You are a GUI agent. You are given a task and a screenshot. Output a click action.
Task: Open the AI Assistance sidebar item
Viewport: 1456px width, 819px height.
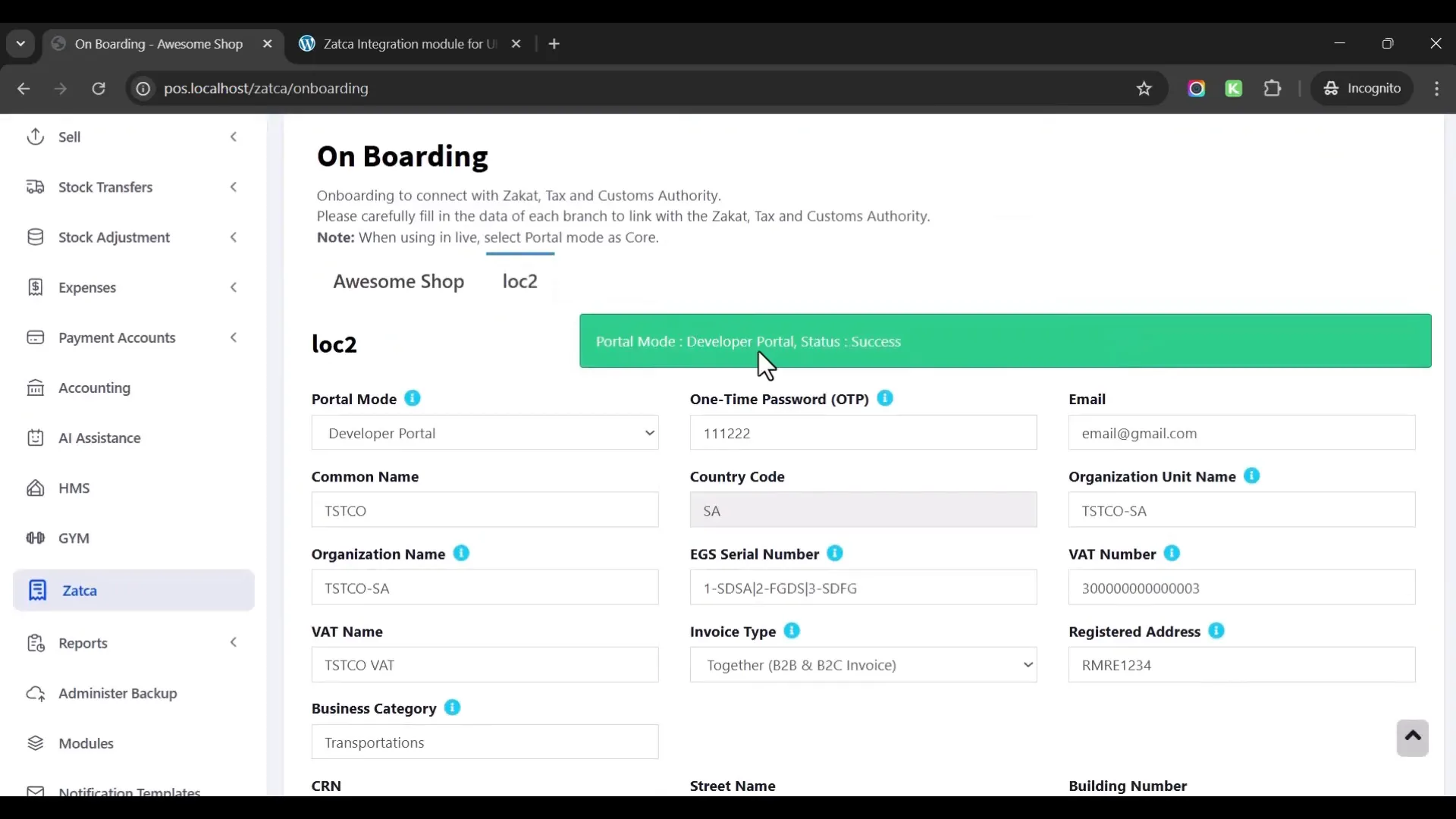tap(99, 438)
